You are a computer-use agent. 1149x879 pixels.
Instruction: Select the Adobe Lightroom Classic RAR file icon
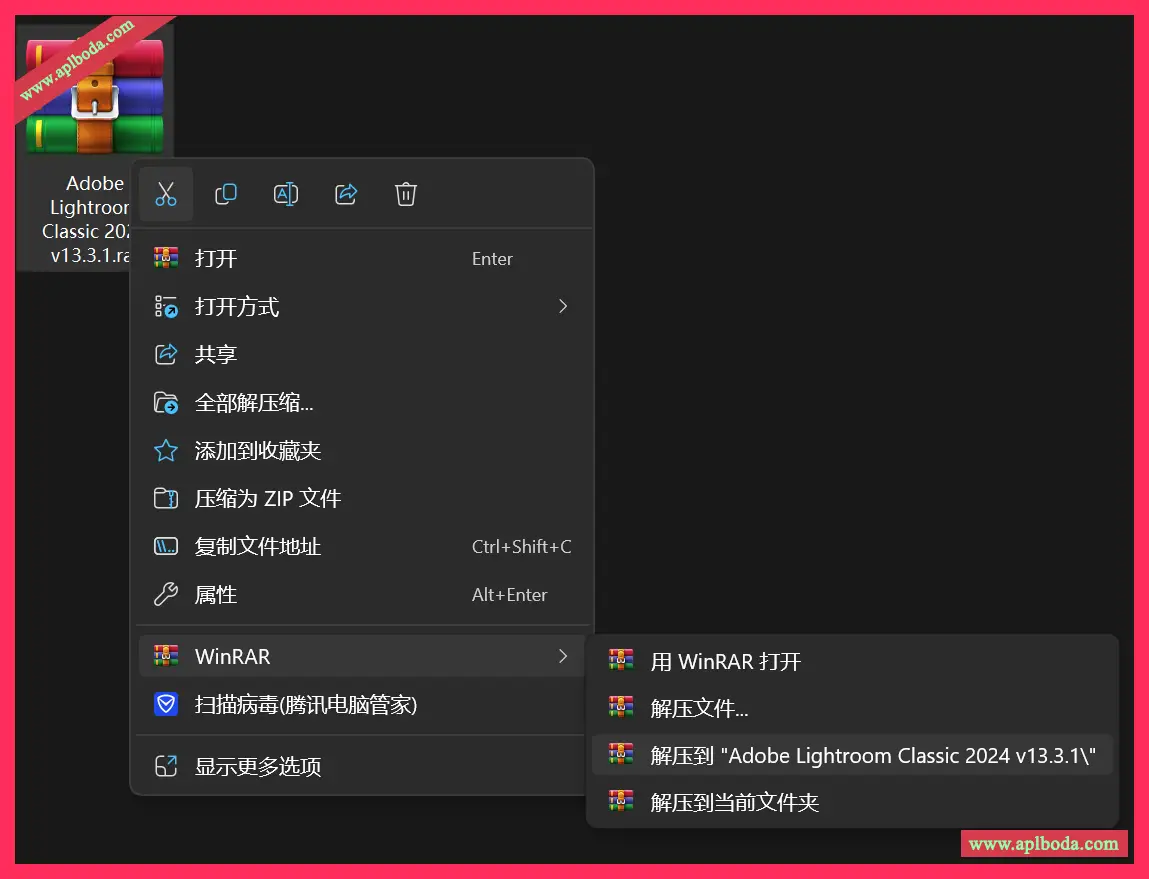point(95,97)
